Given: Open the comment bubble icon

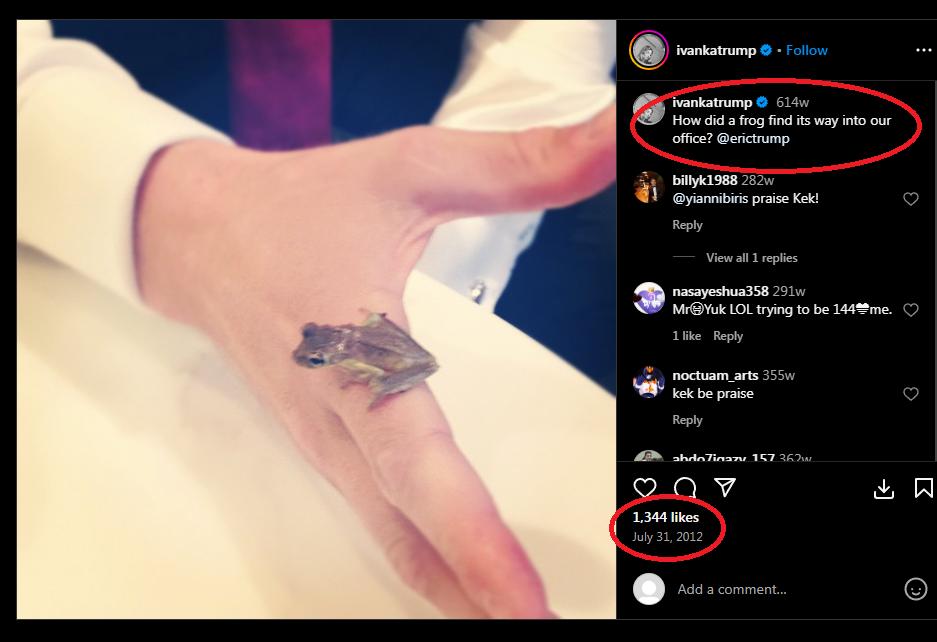Looking at the screenshot, I should click(685, 488).
